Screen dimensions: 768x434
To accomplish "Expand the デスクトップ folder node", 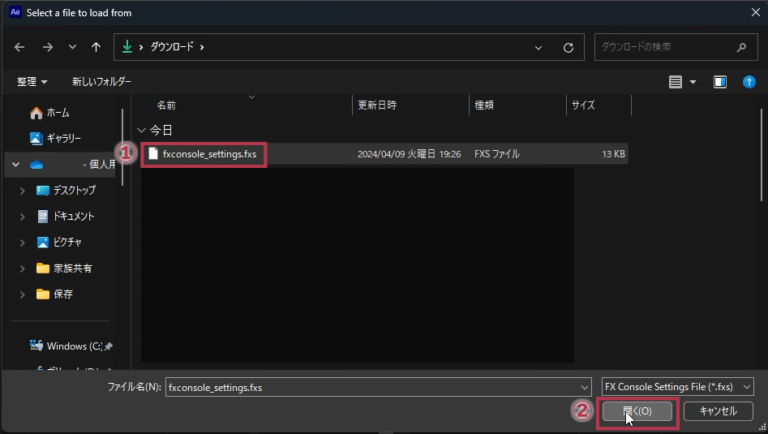I will click(22, 191).
